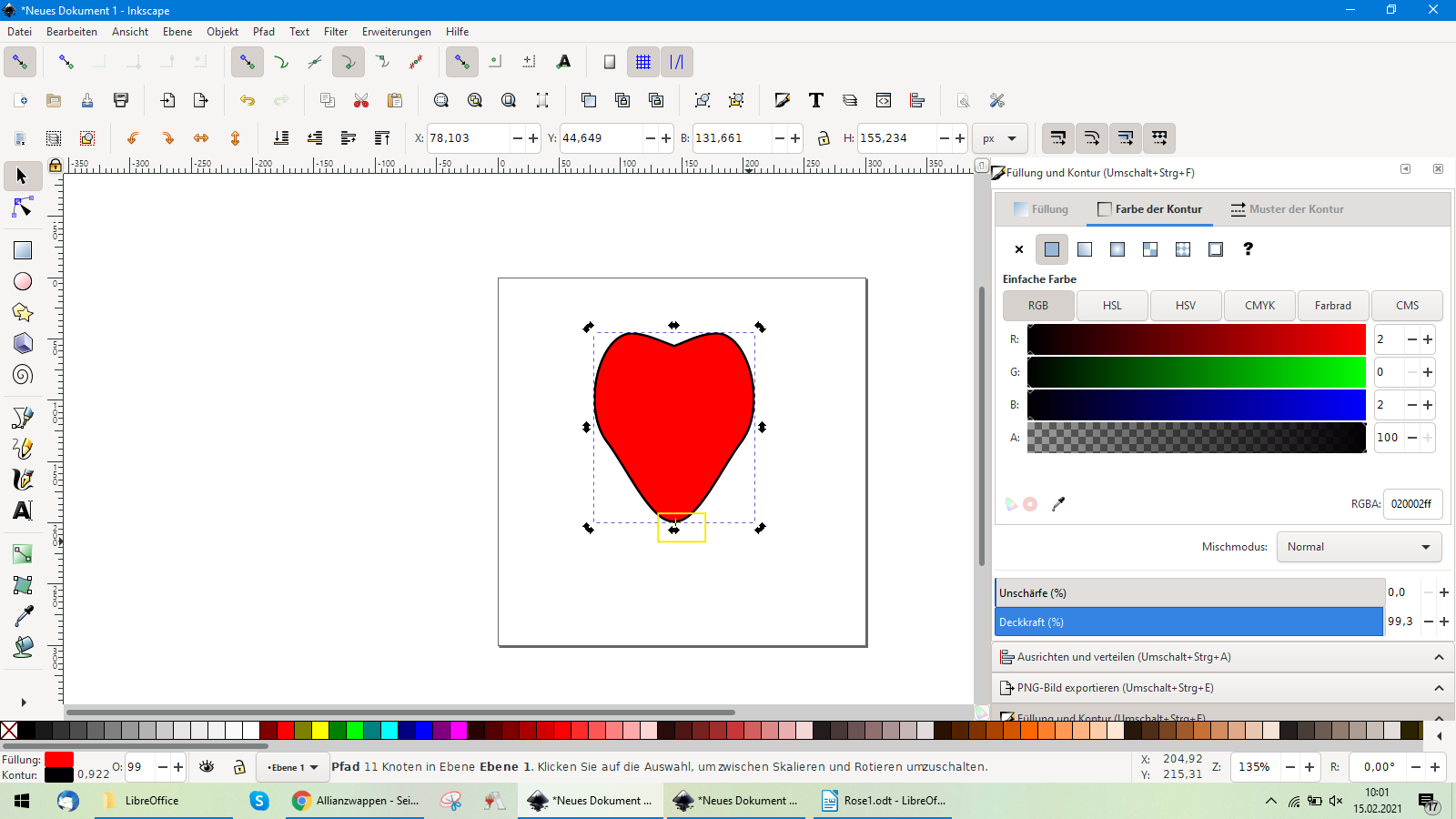Image resolution: width=1456 pixels, height=819 pixels.
Task: Open the Mischmodus Normal dropdown
Action: [1359, 547]
